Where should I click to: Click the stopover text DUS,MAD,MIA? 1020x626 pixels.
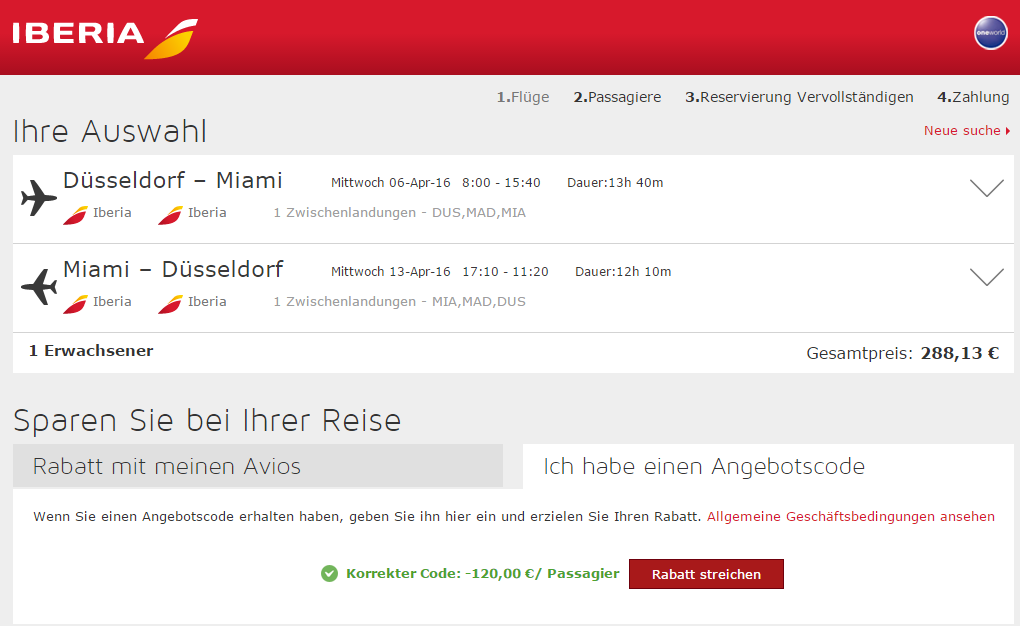point(479,213)
